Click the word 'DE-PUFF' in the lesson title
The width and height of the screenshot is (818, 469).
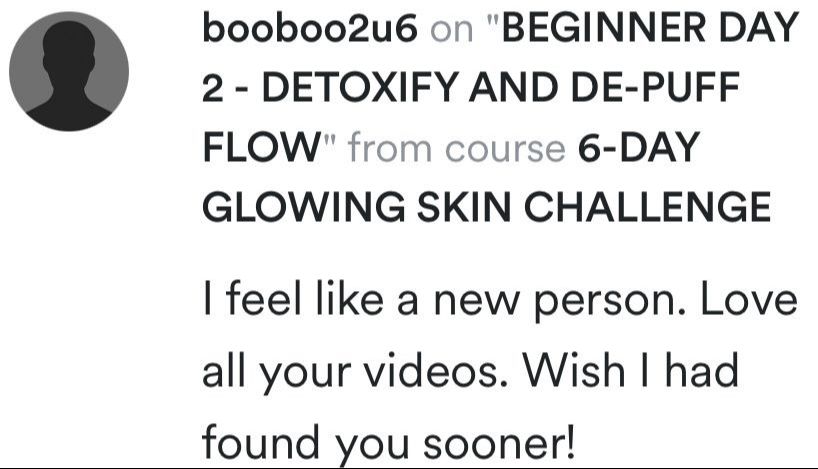tap(655, 88)
